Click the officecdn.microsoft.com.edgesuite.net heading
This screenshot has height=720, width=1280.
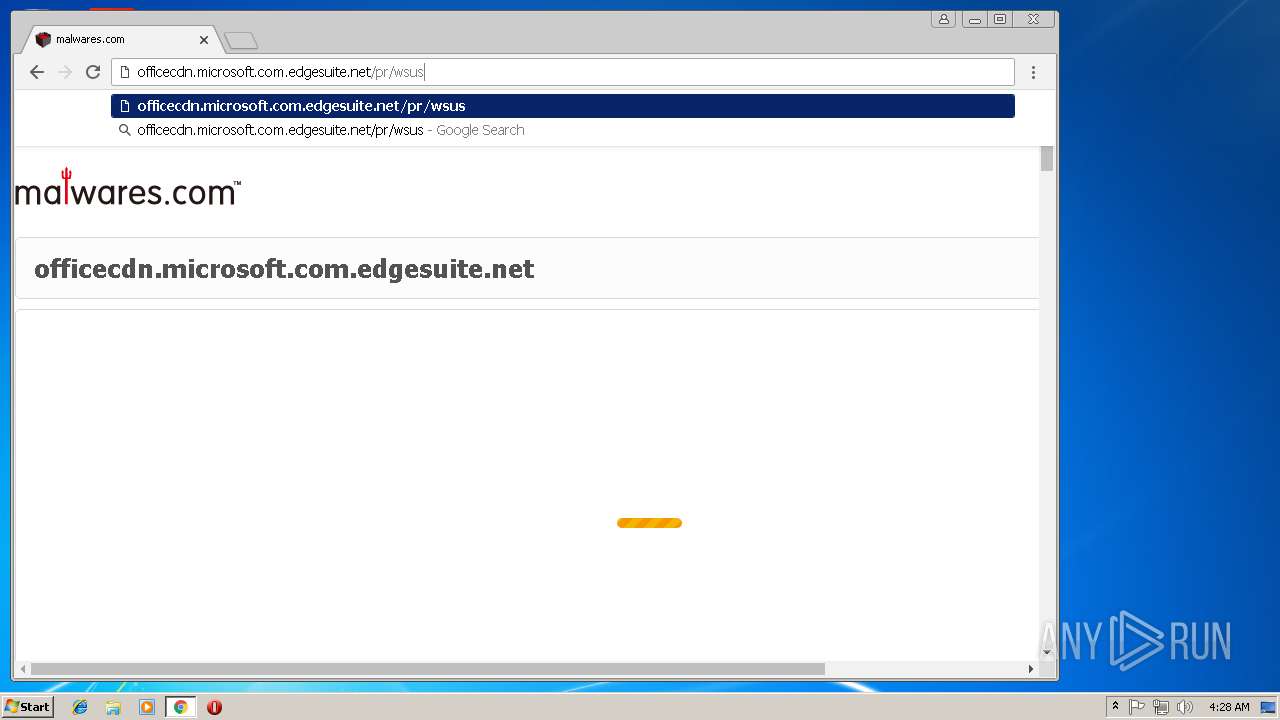284,269
